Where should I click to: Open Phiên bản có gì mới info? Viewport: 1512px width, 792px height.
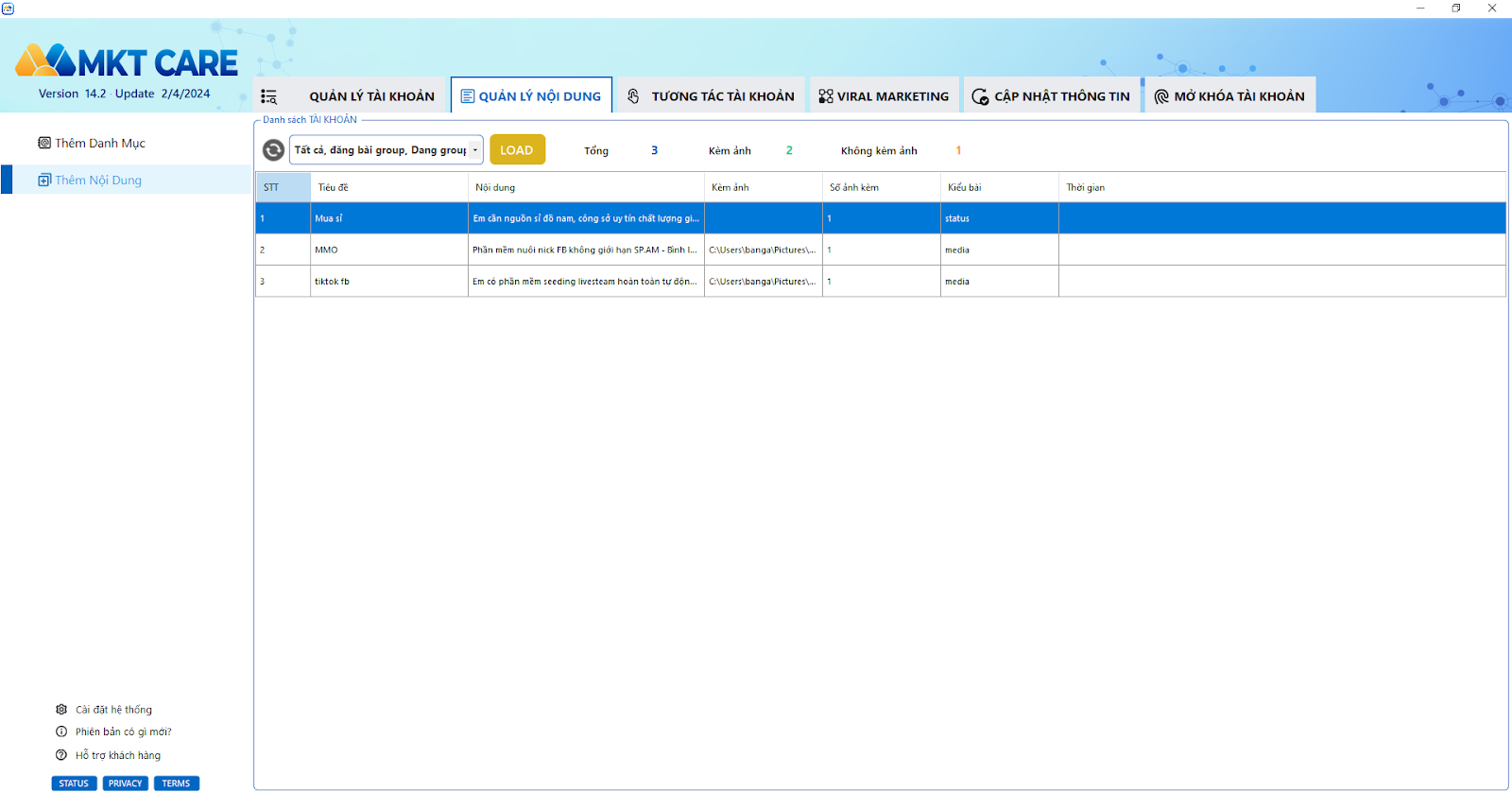tap(123, 732)
